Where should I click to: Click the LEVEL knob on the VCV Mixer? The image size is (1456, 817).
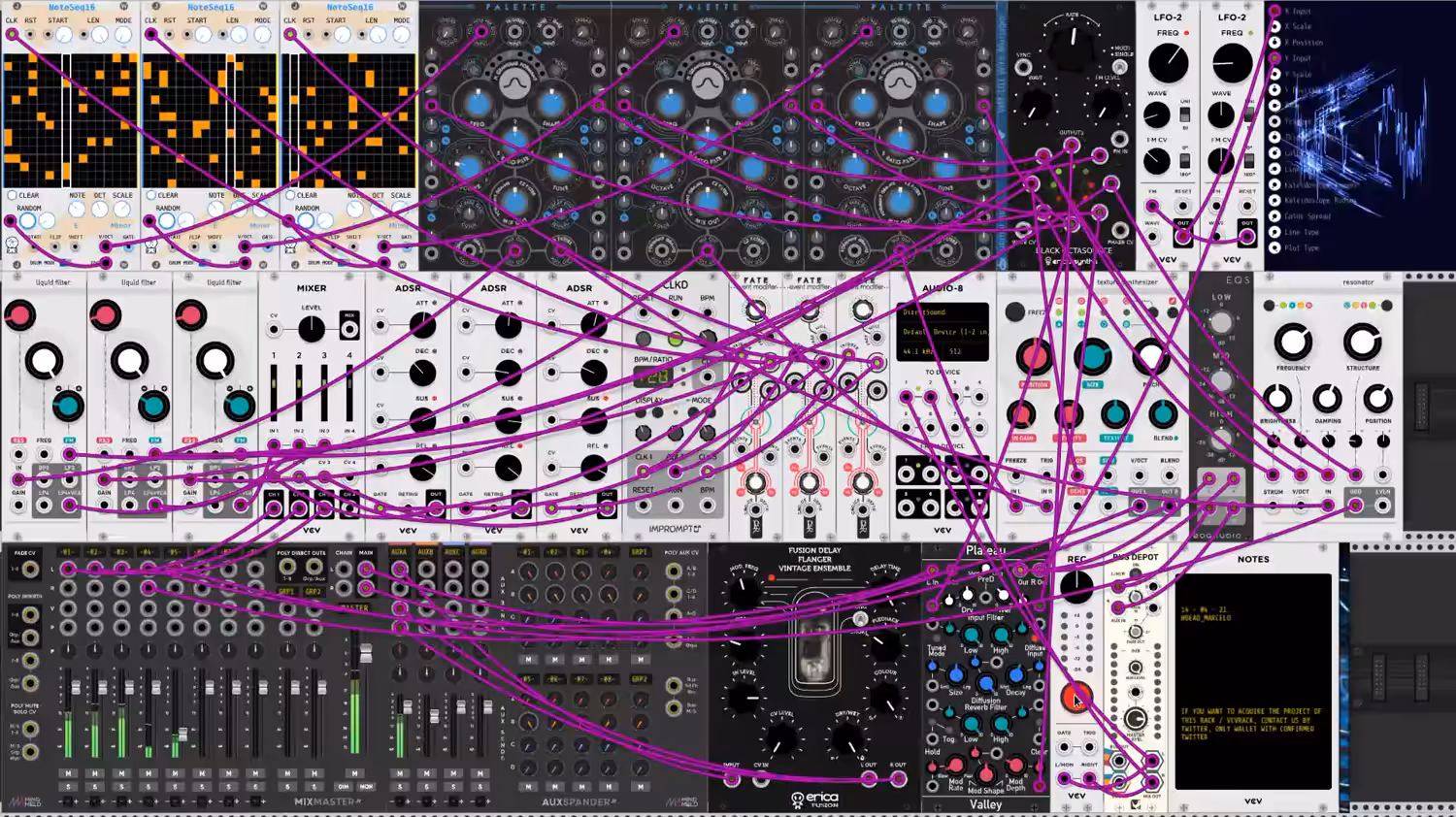click(311, 329)
